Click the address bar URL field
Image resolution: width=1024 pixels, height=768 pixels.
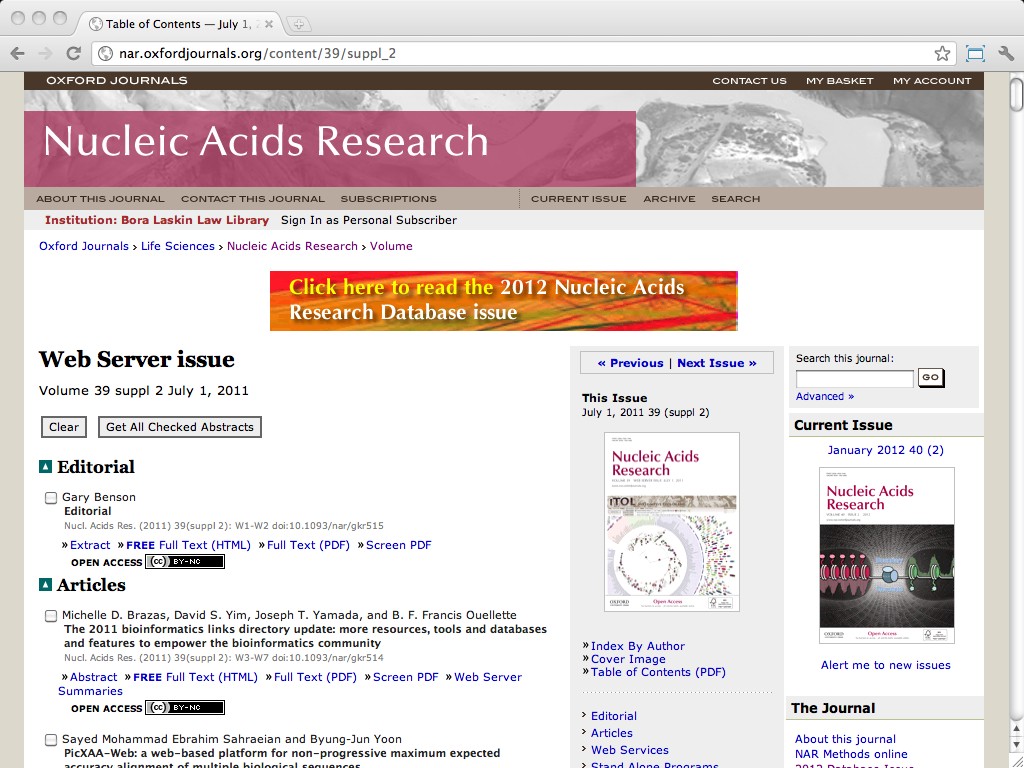pos(522,54)
